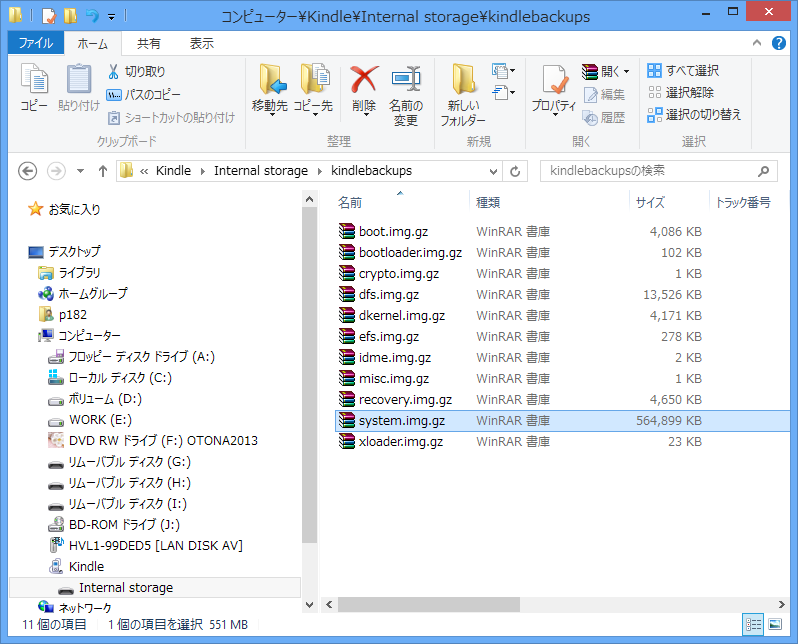Click the red X Delete icon
Screen dimensions: 798x644
click(364, 80)
